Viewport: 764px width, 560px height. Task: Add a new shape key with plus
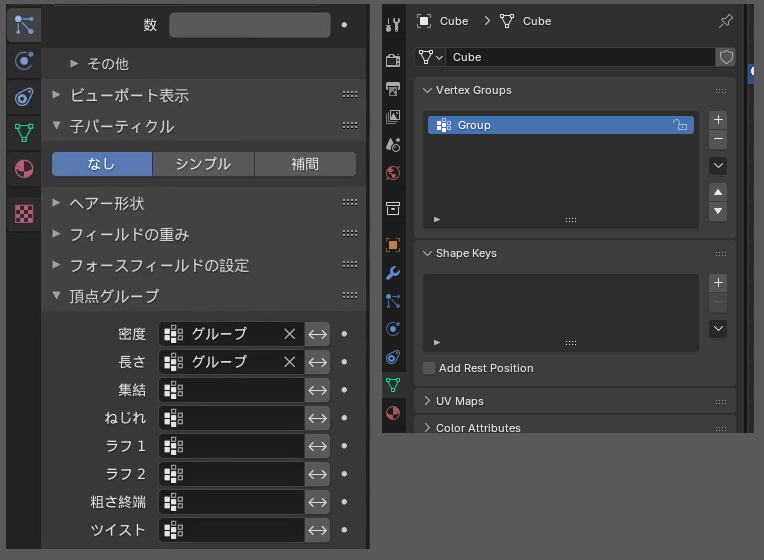pyautogui.click(x=718, y=283)
